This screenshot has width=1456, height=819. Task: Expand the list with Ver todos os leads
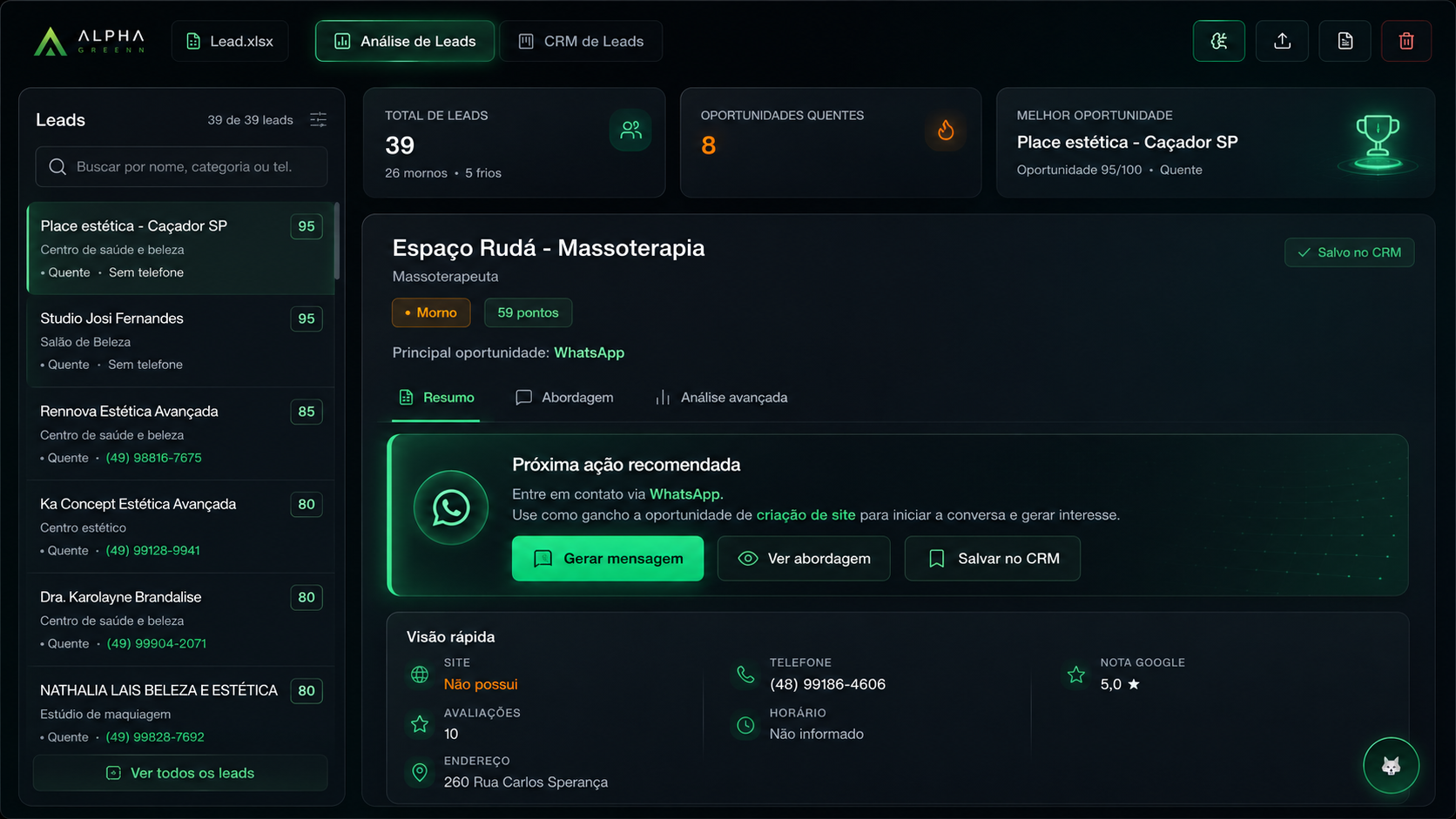180,773
